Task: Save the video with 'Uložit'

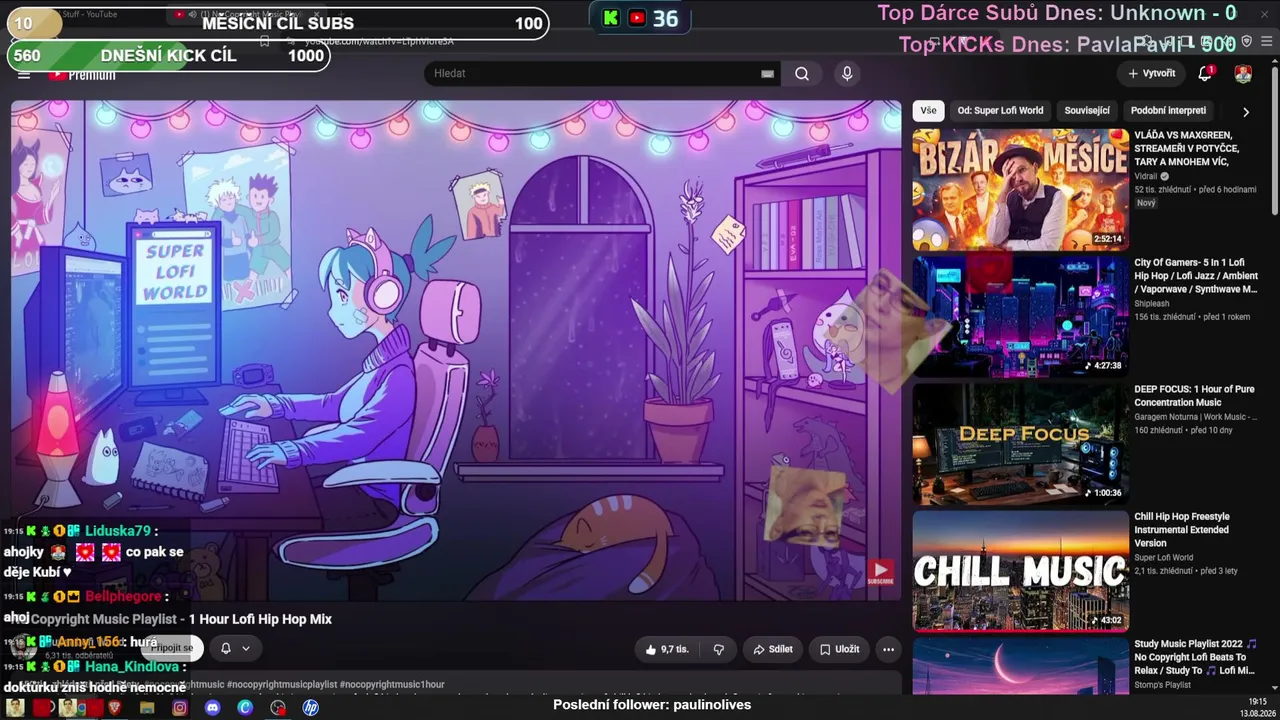Action: 840,649
